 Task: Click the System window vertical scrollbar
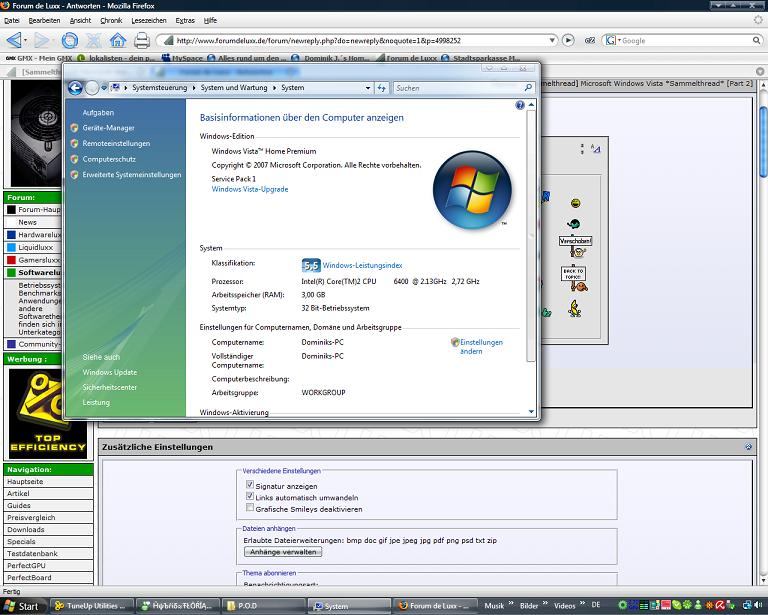[531, 237]
